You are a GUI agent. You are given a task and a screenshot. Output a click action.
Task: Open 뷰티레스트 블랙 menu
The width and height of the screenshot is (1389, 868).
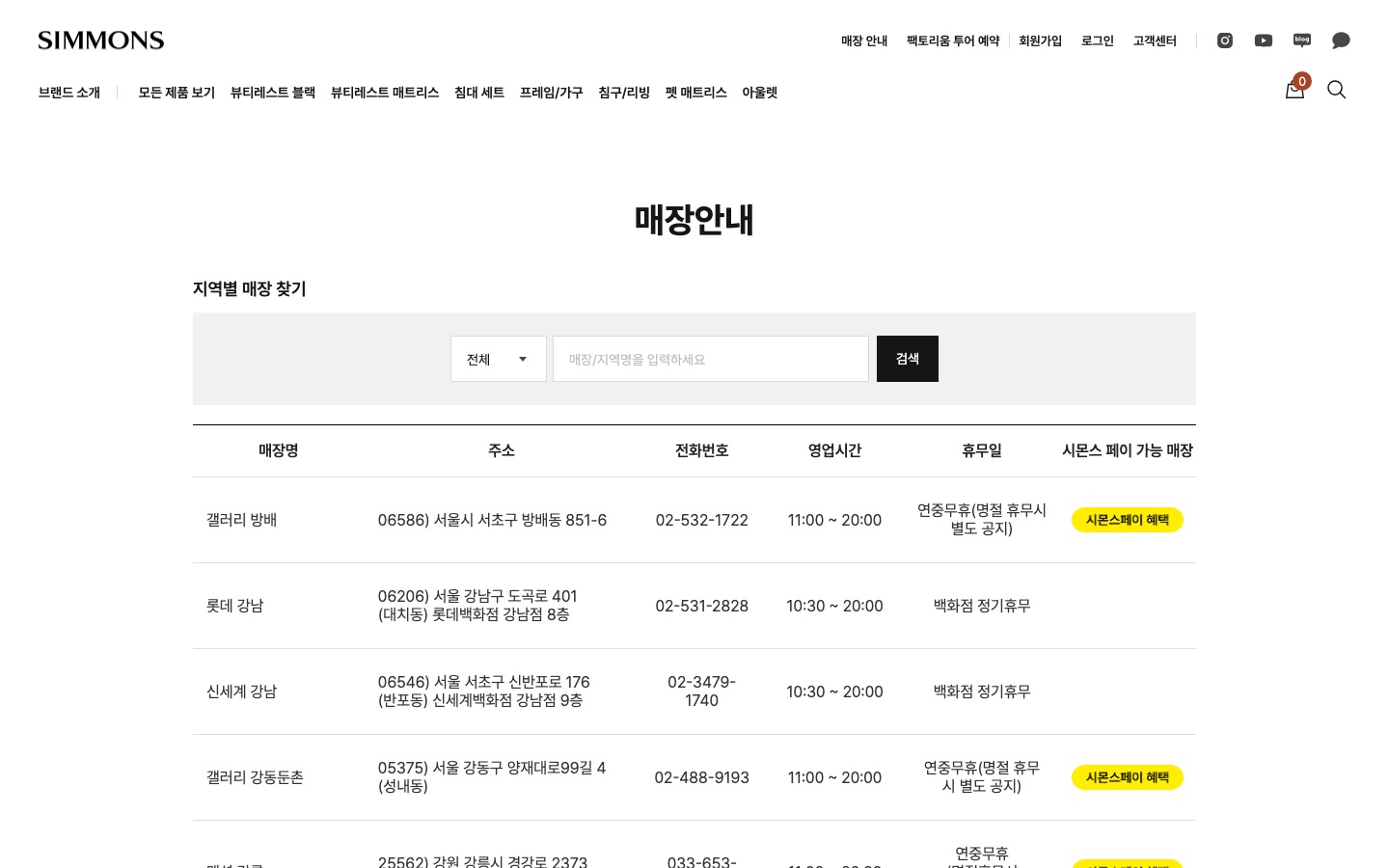273,93
